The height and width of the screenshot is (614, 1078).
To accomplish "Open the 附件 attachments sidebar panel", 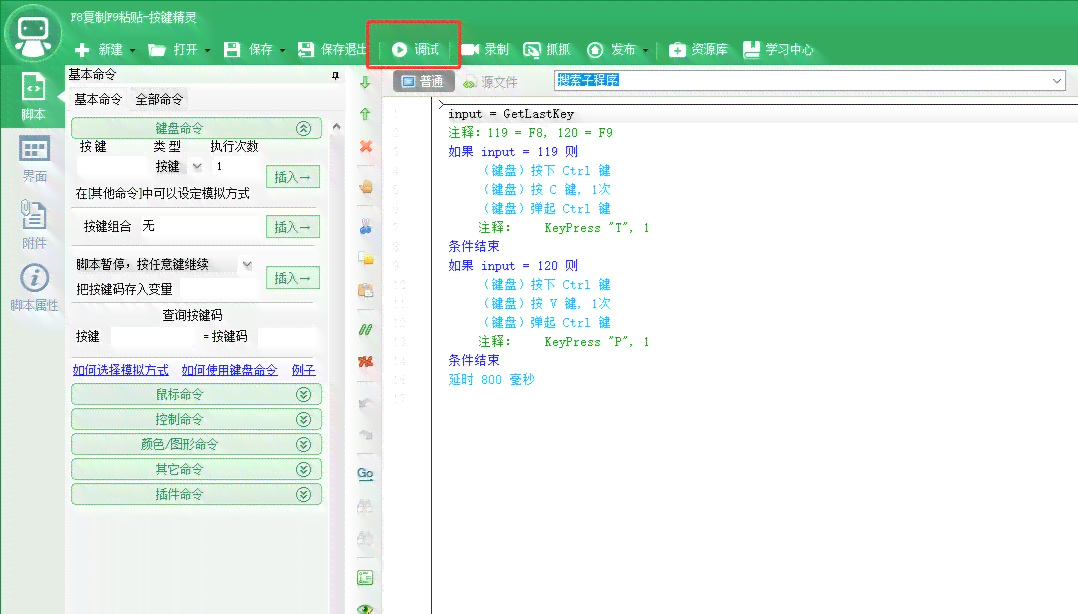I will 34,224.
